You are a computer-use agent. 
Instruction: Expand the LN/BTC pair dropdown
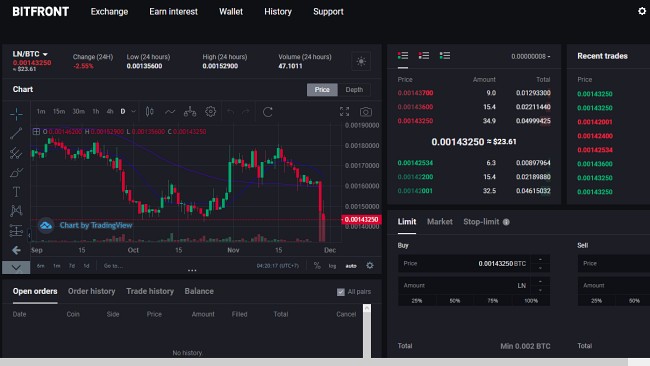point(45,54)
